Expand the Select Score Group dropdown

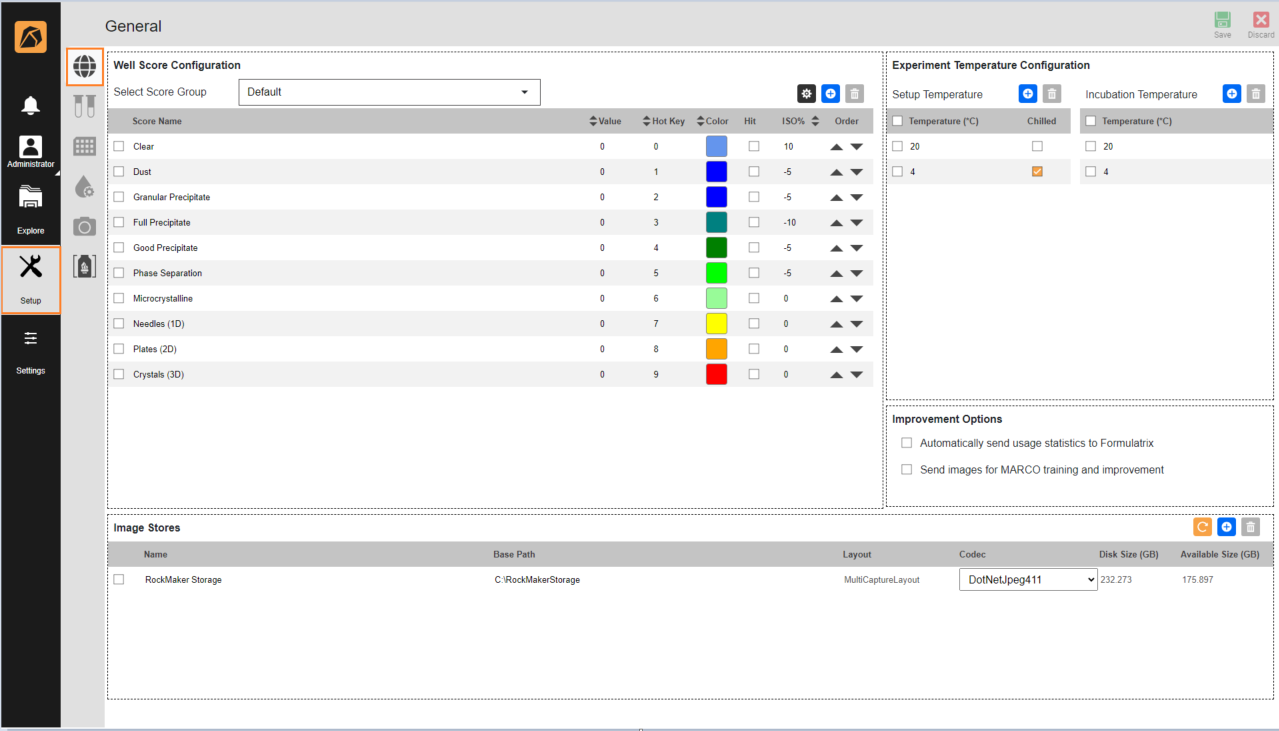pos(389,92)
